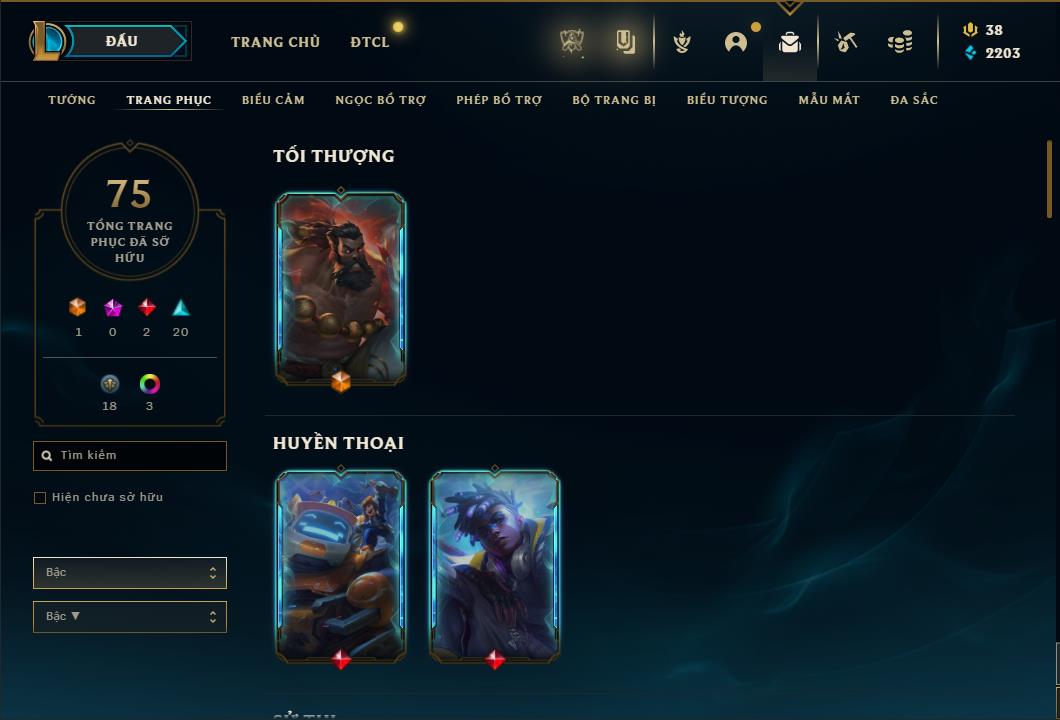Click the chroma color wheel icon

pyautogui.click(x=149, y=384)
